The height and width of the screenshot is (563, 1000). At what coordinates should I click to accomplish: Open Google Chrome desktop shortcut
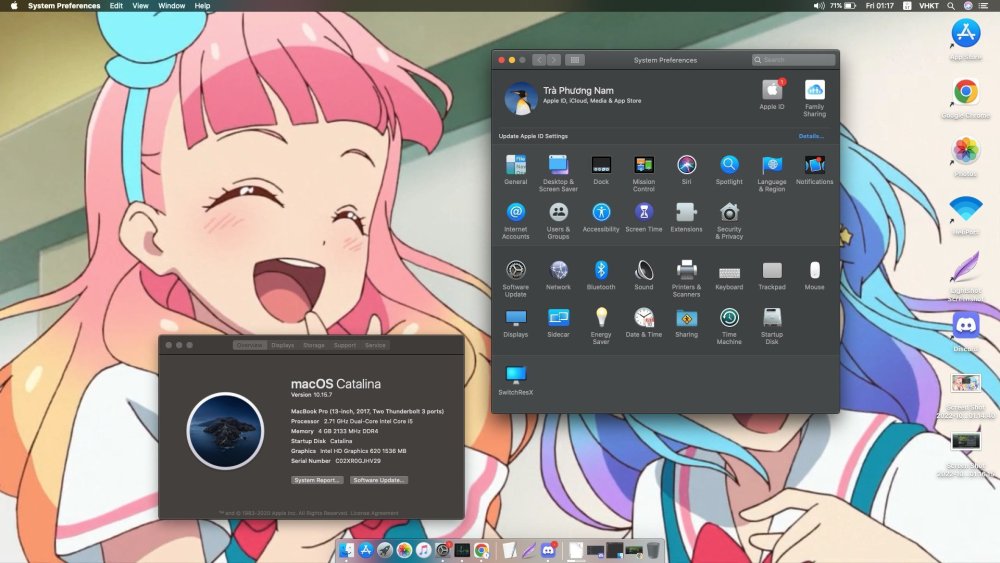pos(966,98)
